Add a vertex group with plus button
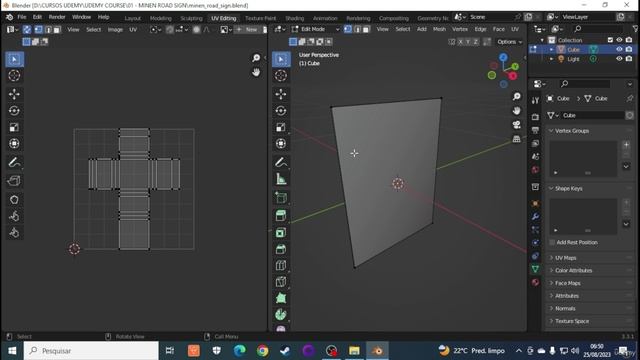 tap(626, 144)
